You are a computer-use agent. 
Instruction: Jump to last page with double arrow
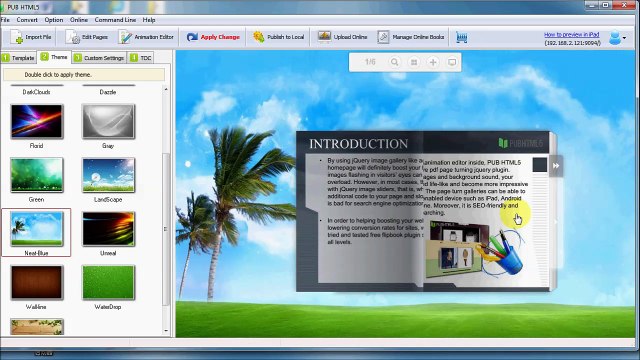(556, 166)
